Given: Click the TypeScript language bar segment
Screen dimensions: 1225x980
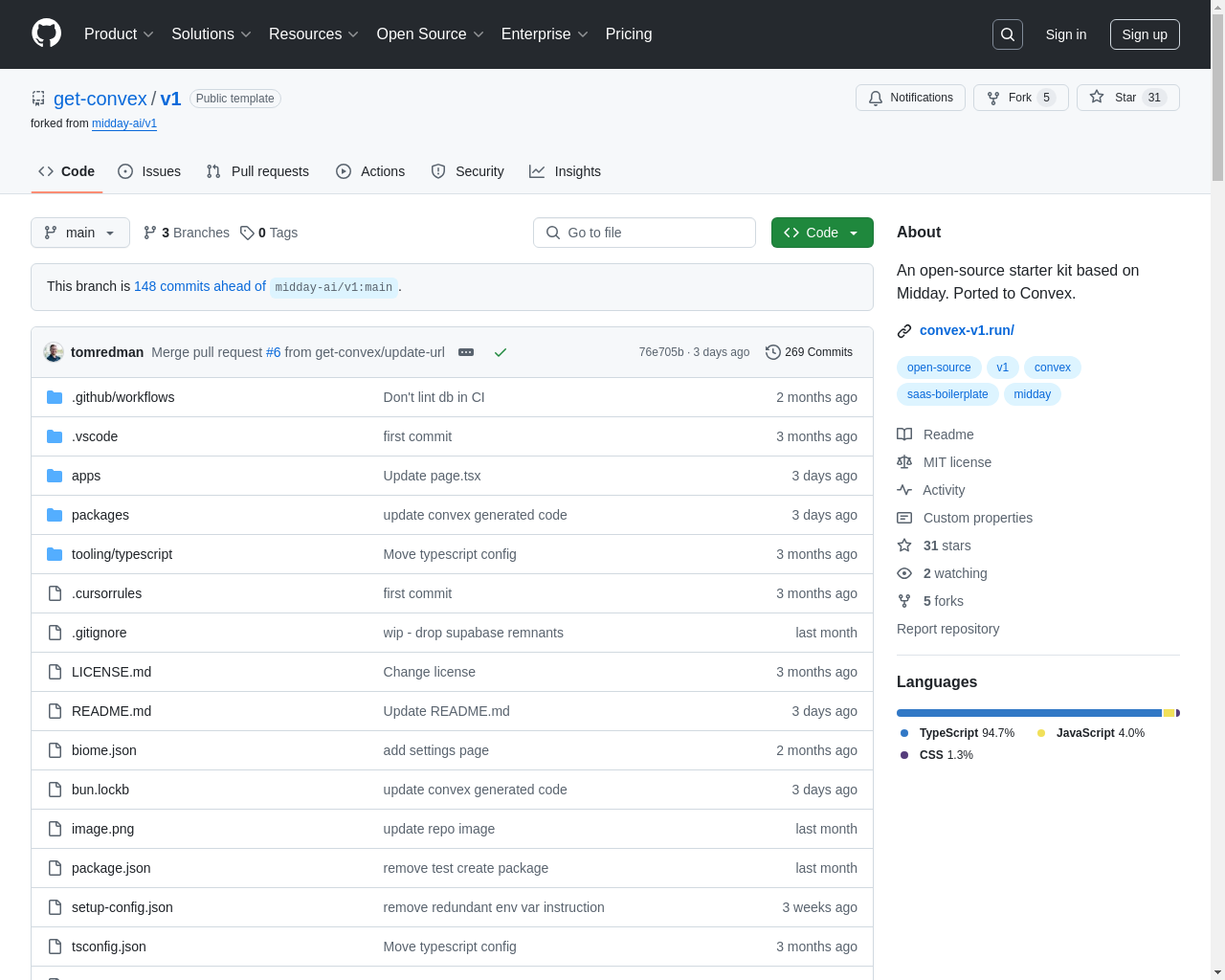Looking at the screenshot, I should click(1029, 713).
